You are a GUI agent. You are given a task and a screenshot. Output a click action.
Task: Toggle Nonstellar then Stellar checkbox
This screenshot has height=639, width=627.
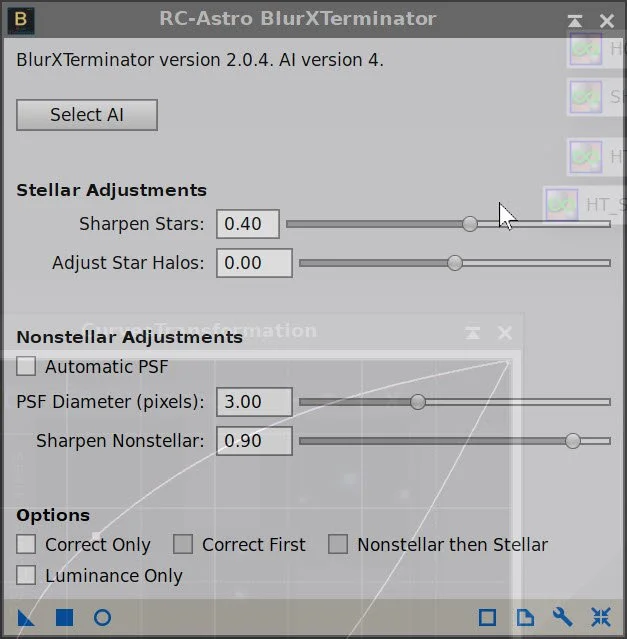[338, 544]
